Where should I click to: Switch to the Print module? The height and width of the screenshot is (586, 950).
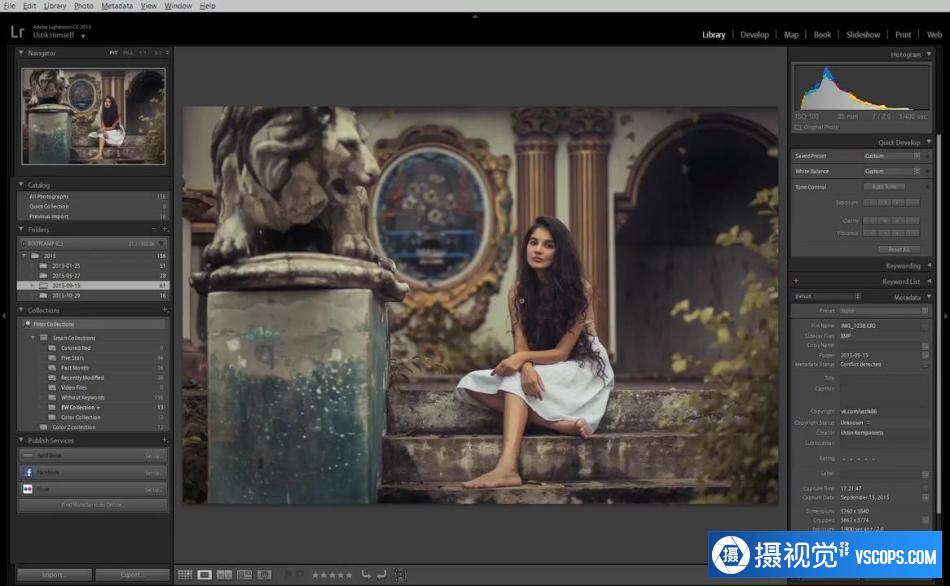coord(903,35)
